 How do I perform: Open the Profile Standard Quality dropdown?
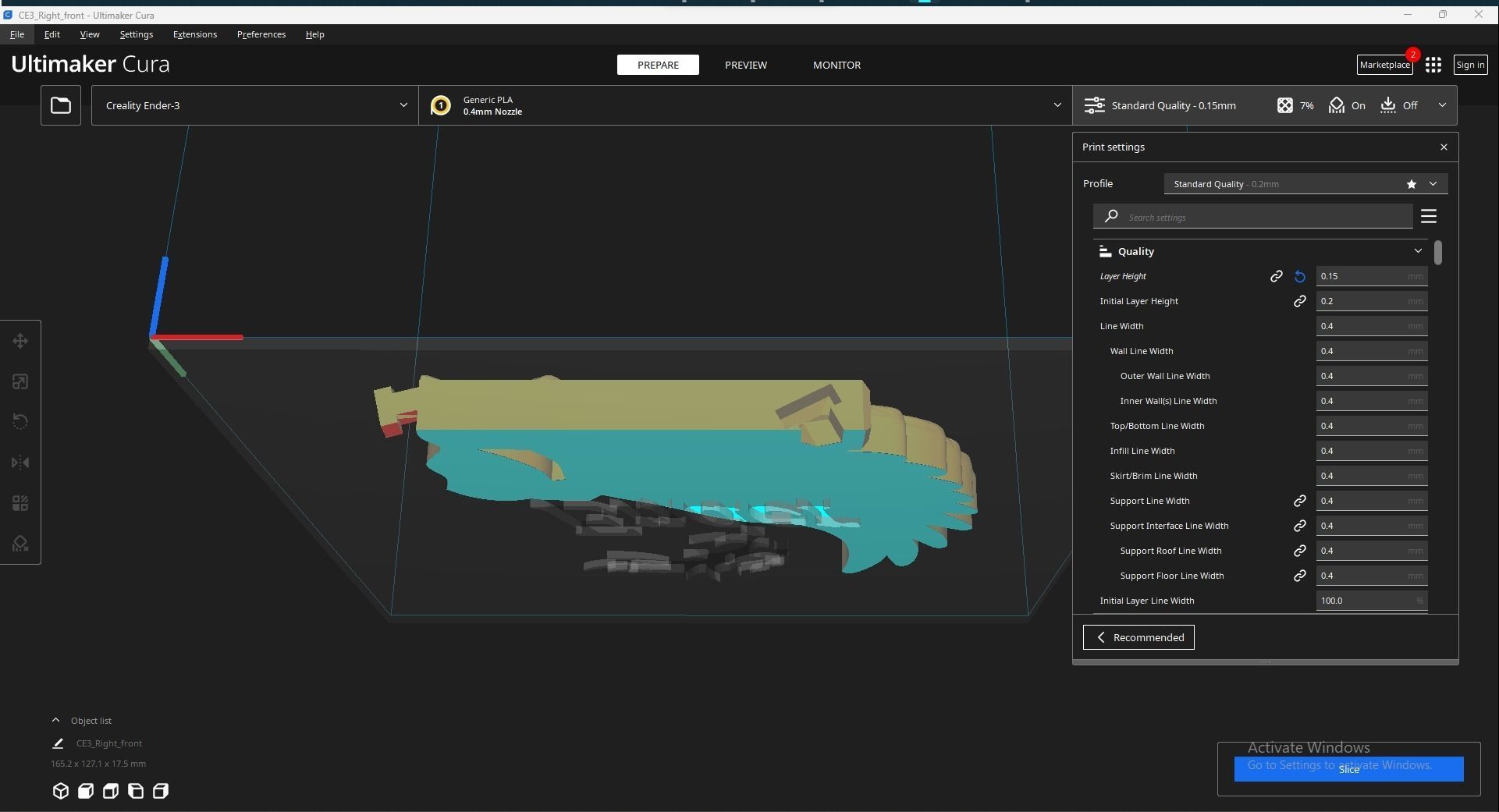[1305, 184]
